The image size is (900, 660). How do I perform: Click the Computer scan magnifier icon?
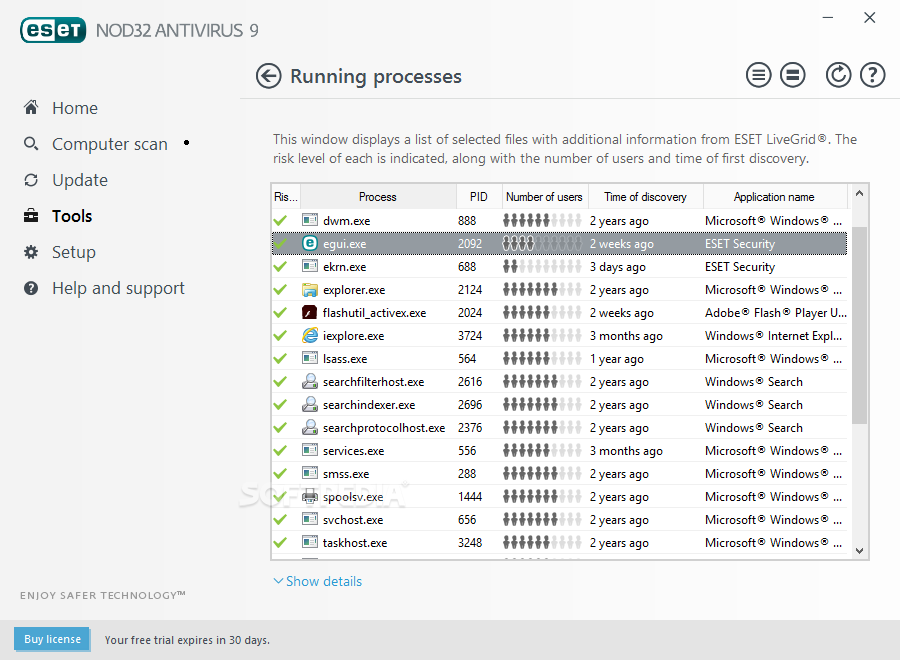click(x=31, y=143)
